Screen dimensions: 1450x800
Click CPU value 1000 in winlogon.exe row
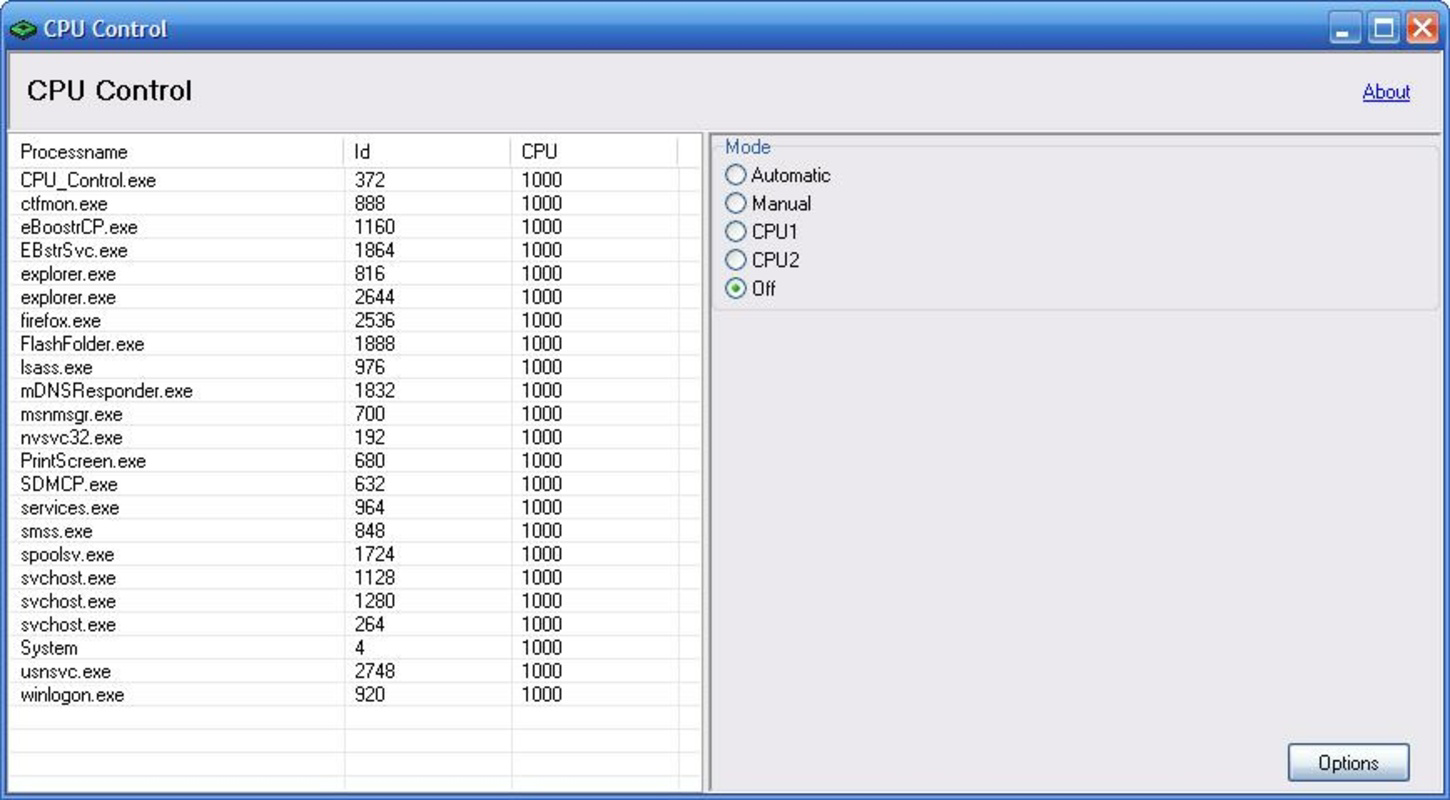542,695
